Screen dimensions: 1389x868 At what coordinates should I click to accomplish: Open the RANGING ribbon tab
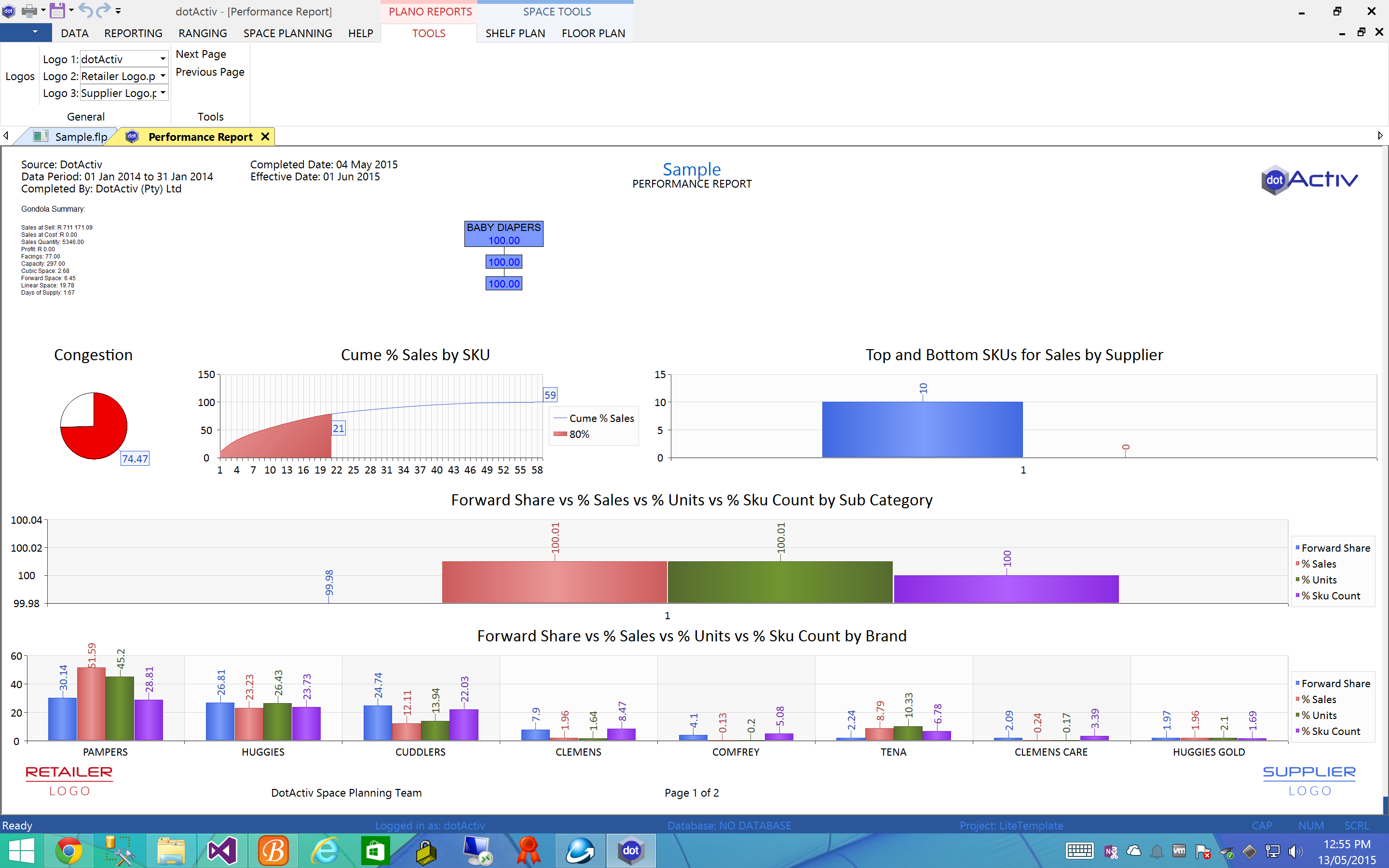203,33
